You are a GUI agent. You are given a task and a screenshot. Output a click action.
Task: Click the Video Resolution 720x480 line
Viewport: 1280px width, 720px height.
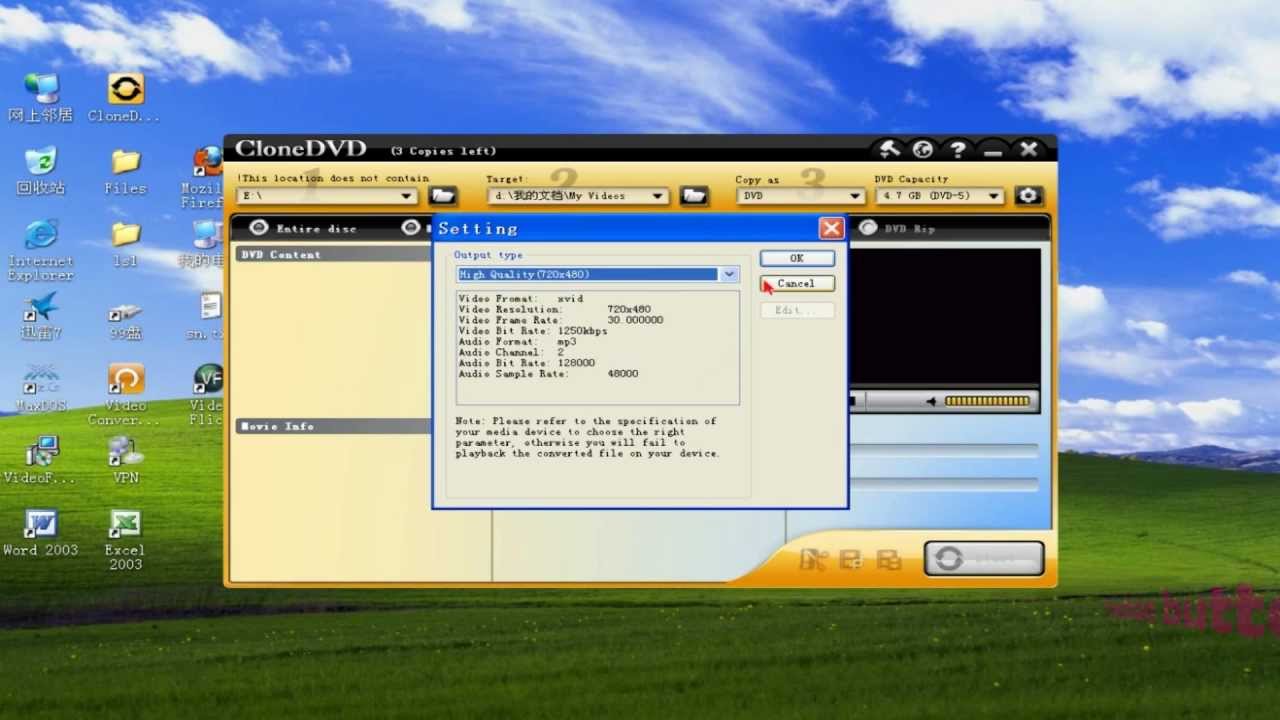555,310
